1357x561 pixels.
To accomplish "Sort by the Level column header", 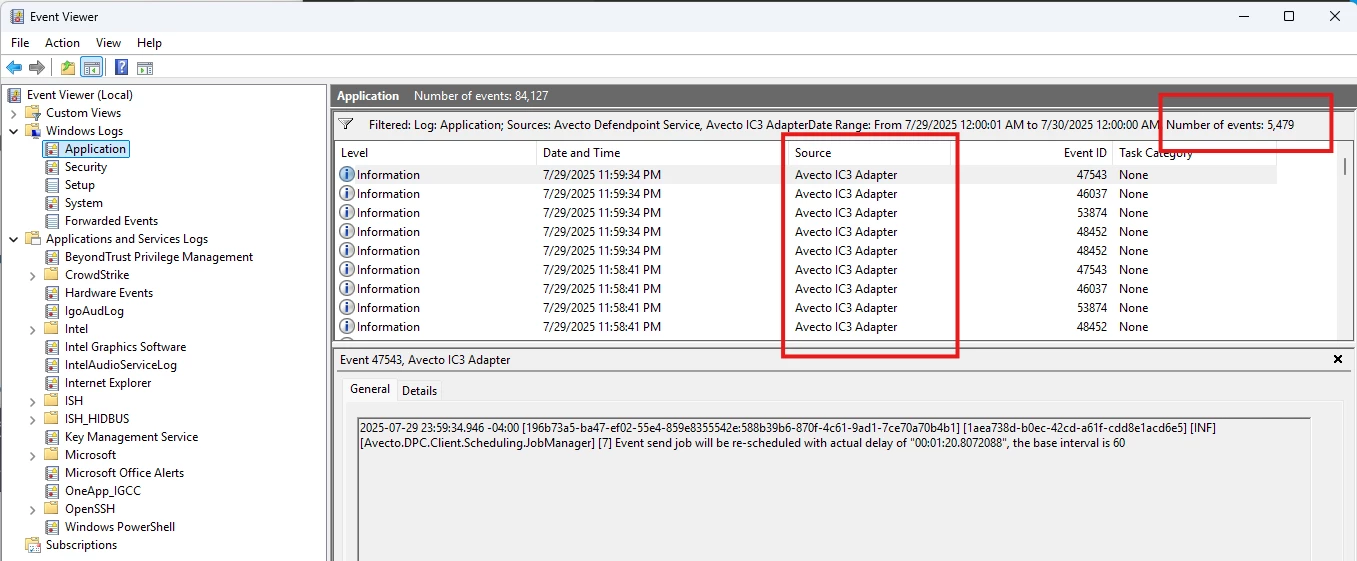I will [x=436, y=153].
